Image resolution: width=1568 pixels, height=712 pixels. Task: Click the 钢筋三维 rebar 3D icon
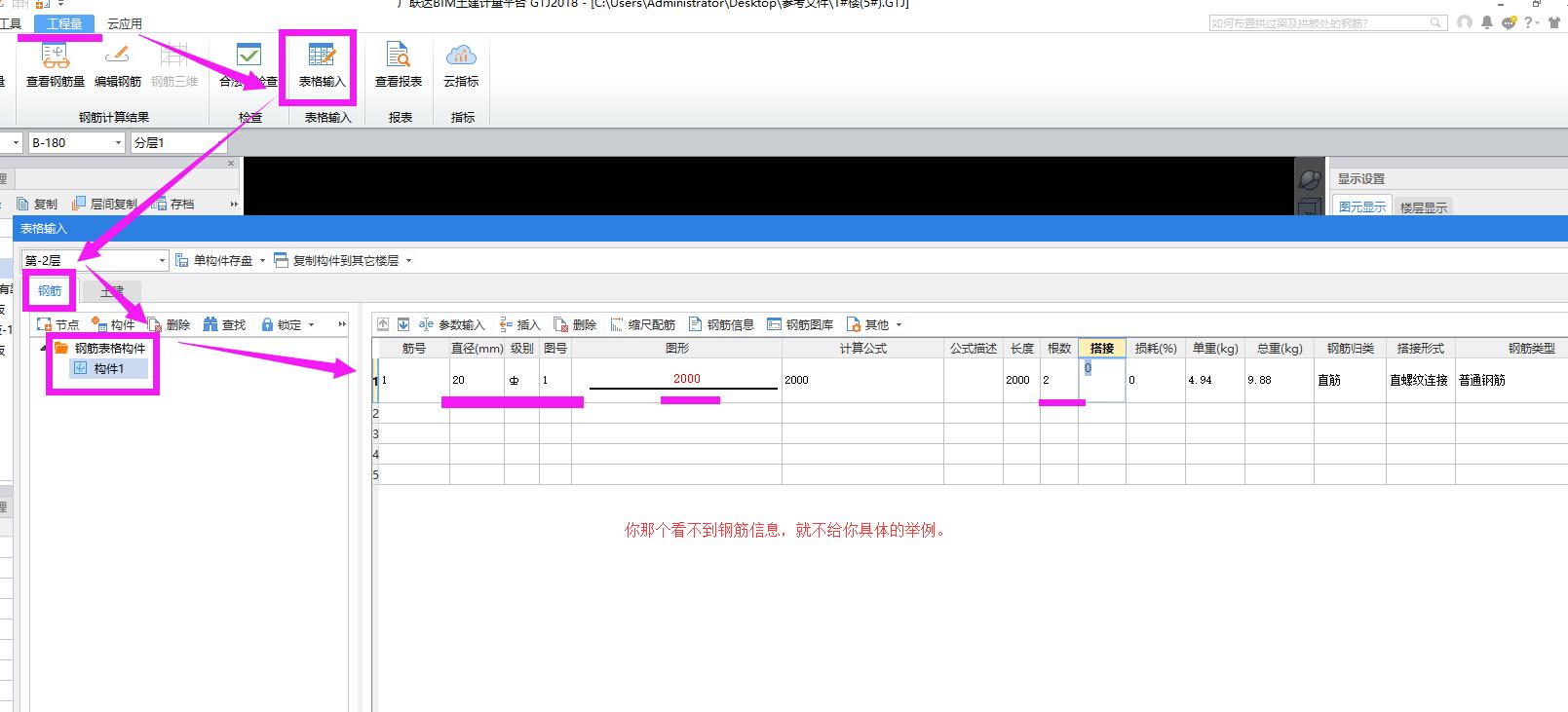[x=174, y=65]
